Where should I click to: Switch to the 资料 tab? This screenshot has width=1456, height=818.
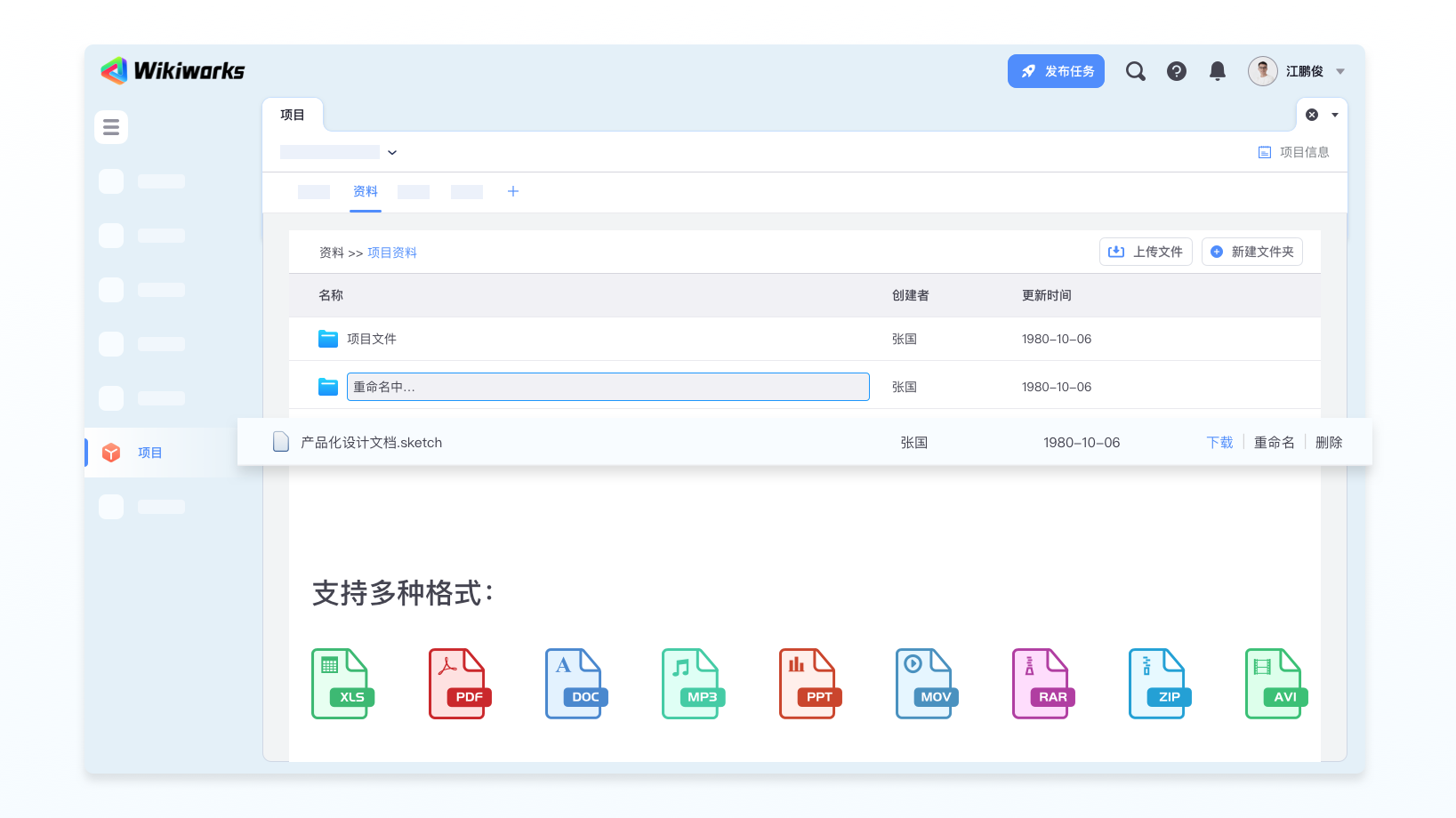click(x=365, y=191)
